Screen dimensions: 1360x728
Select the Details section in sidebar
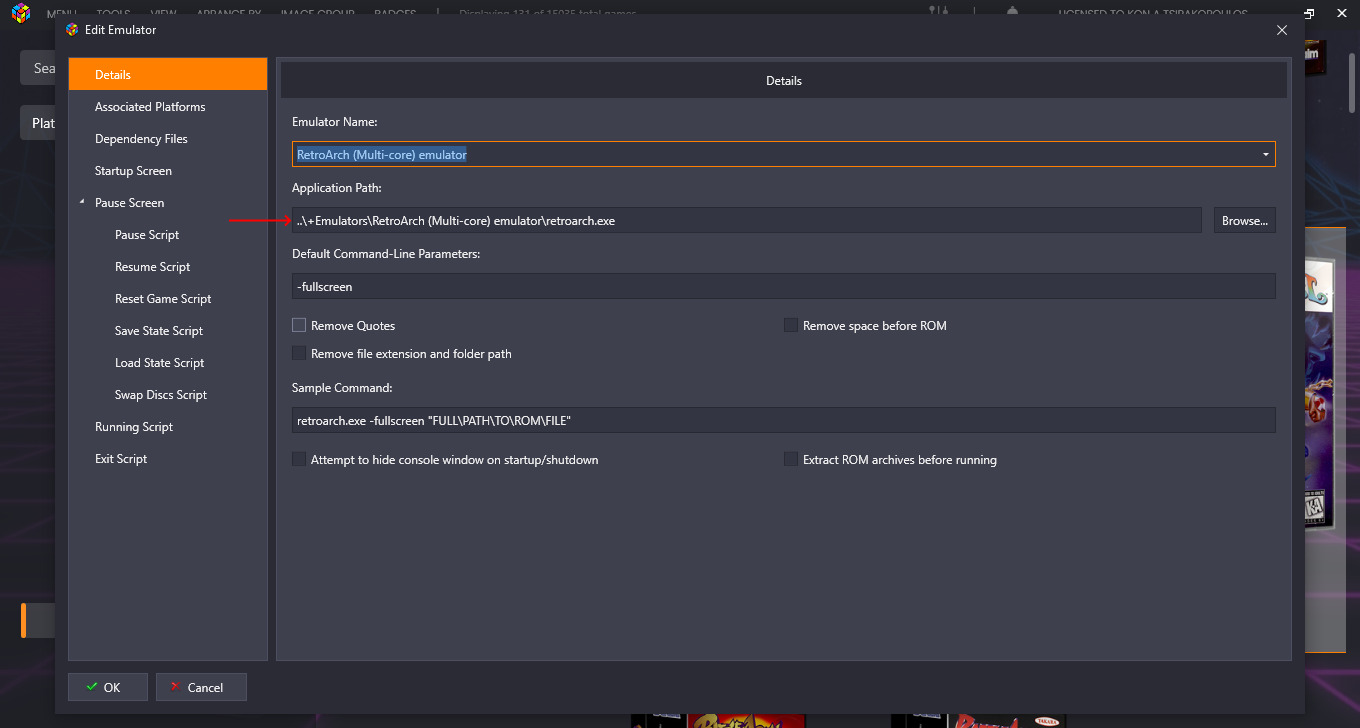168,75
